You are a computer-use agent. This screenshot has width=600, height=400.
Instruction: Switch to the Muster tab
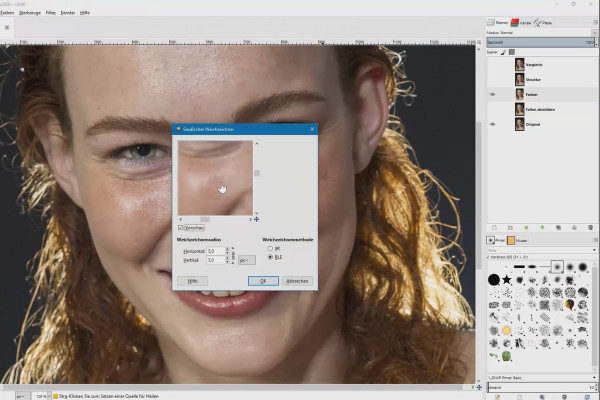(x=517, y=240)
